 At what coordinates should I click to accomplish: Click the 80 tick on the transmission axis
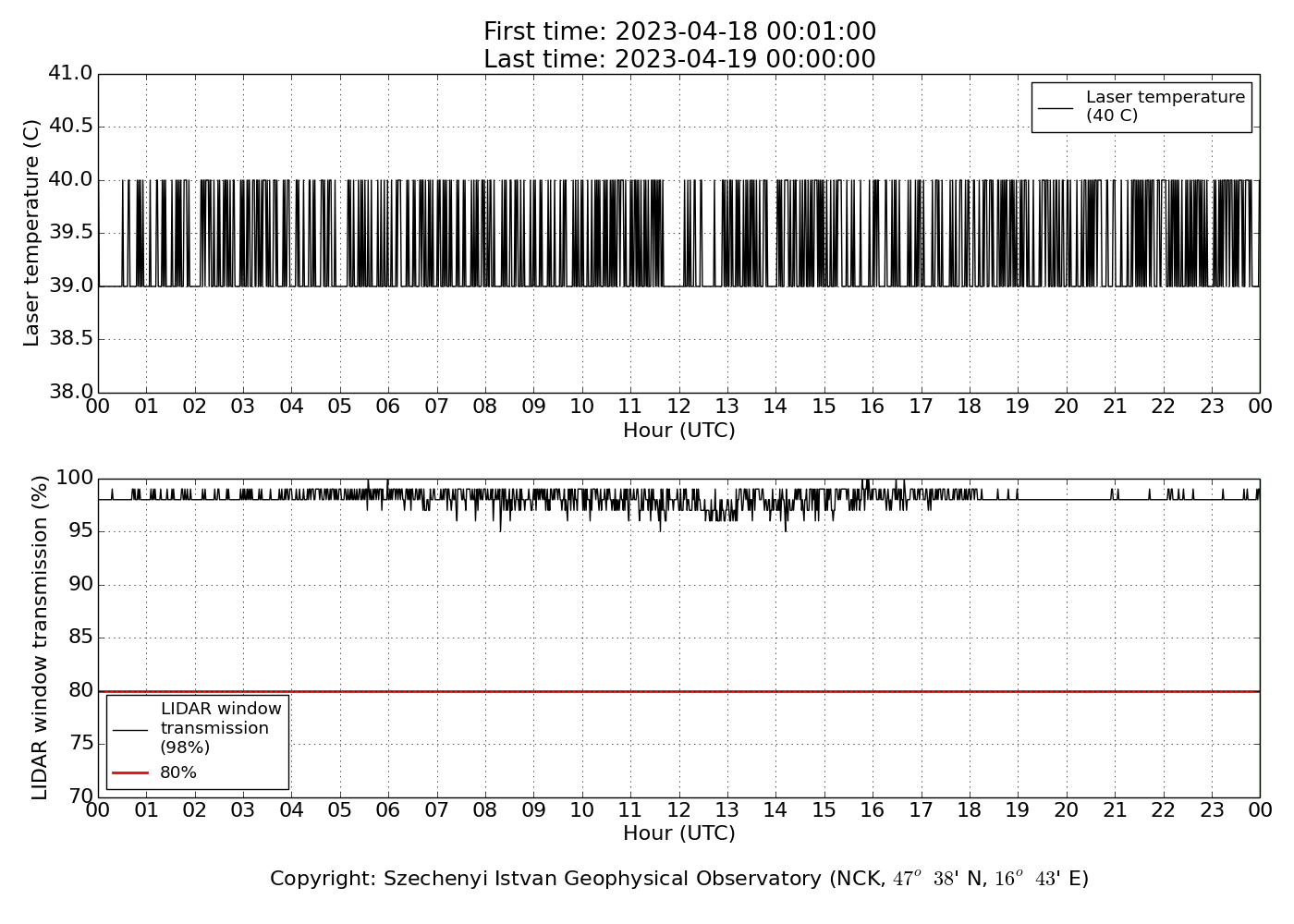81,690
